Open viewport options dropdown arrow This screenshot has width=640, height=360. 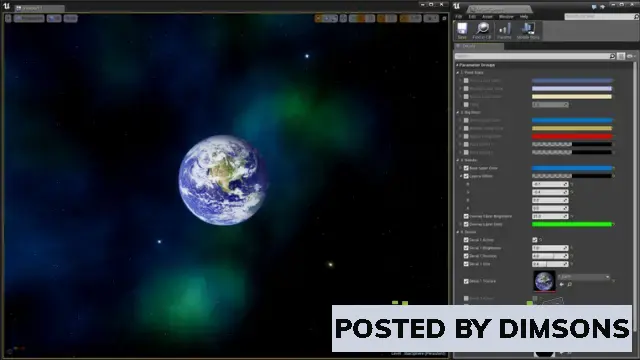tap(8, 18)
